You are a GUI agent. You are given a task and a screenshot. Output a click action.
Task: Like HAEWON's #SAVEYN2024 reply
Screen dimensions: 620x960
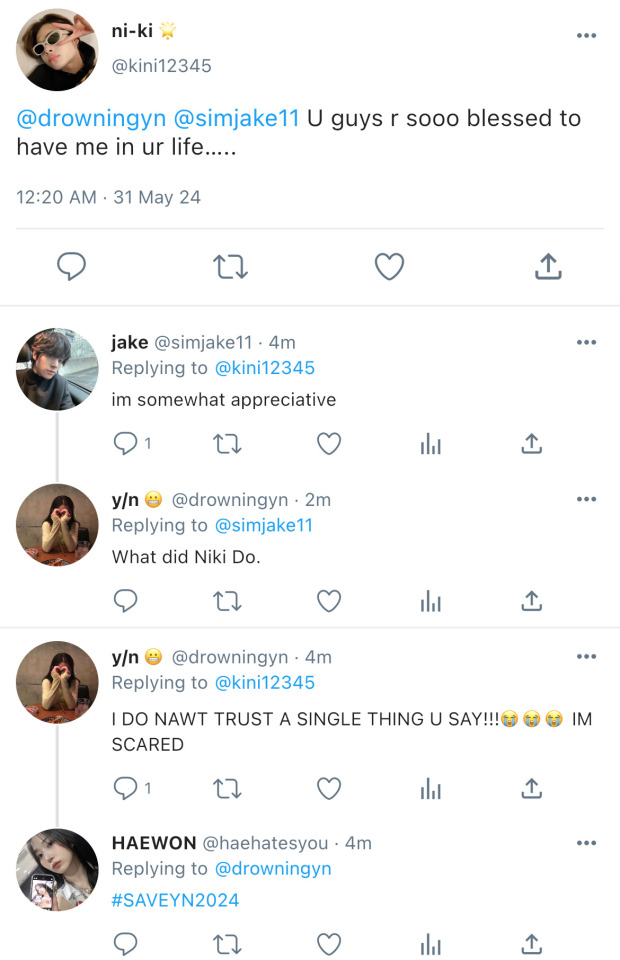coord(329,943)
